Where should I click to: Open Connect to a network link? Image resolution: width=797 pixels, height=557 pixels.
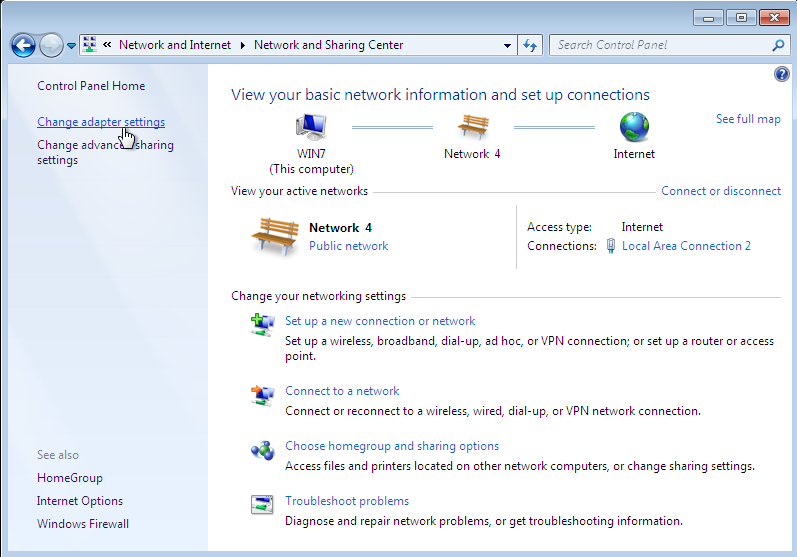point(342,391)
